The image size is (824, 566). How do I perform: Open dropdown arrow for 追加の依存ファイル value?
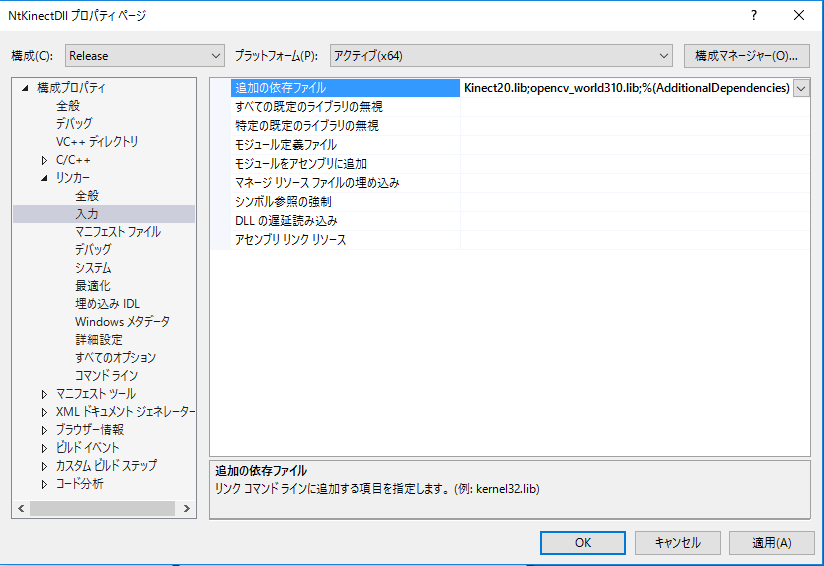pos(801,88)
